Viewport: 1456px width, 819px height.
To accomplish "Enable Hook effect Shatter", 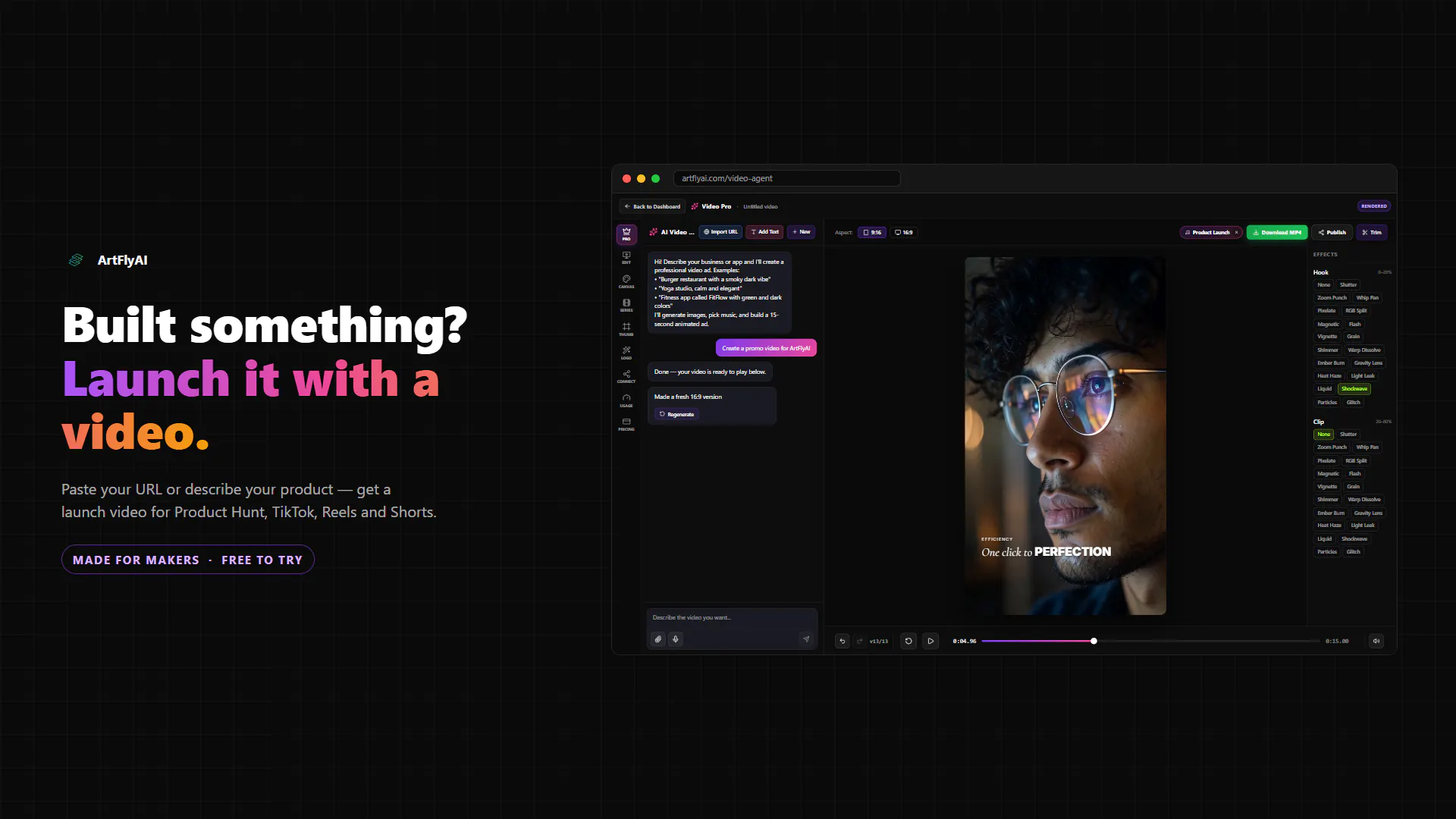I will [x=1348, y=285].
